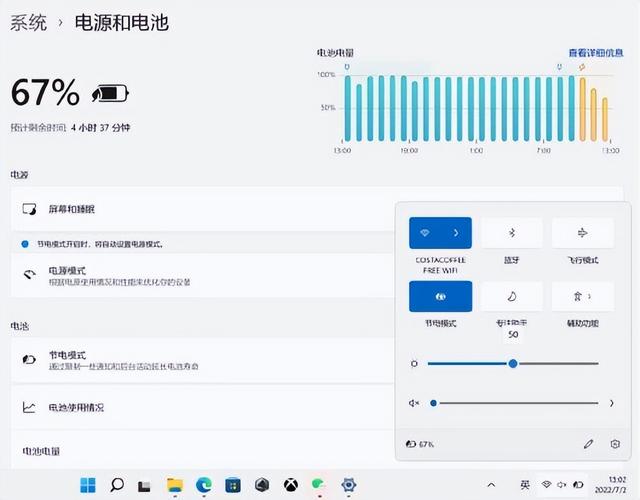Screen dimensions: 640x500
Task: Click the brightness value 50 tooltip
Action: click(513, 335)
